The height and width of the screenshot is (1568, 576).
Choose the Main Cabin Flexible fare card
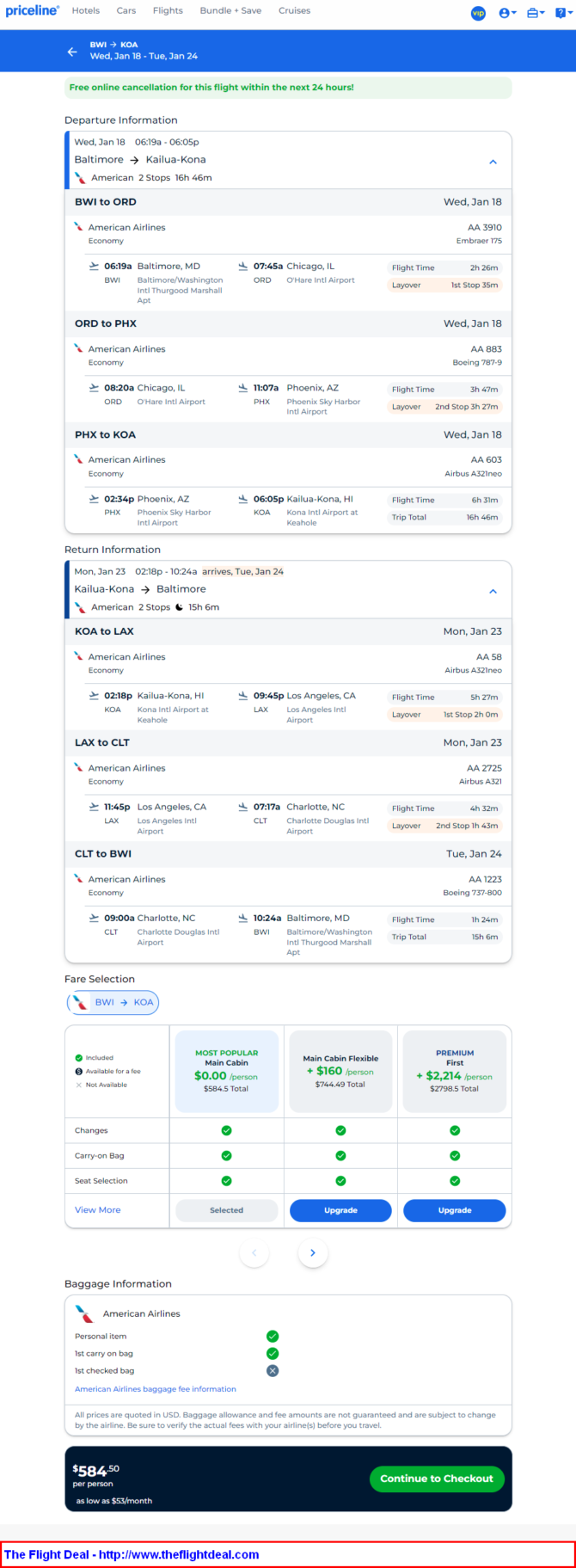tap(340, 1071)
